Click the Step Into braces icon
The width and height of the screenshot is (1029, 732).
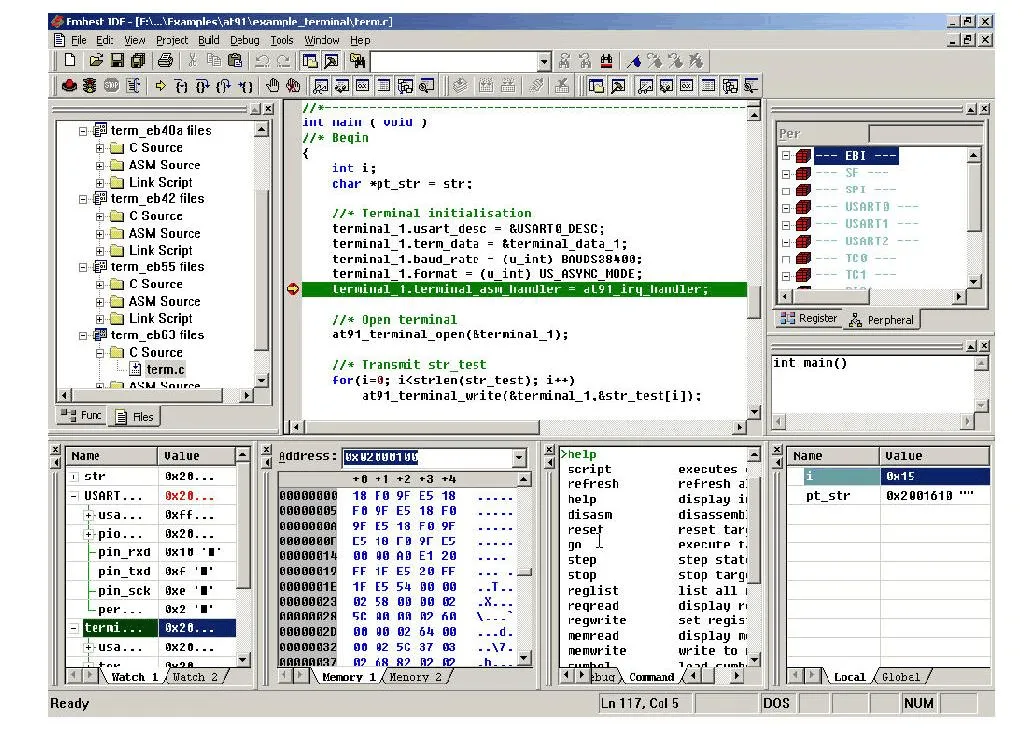182,85
